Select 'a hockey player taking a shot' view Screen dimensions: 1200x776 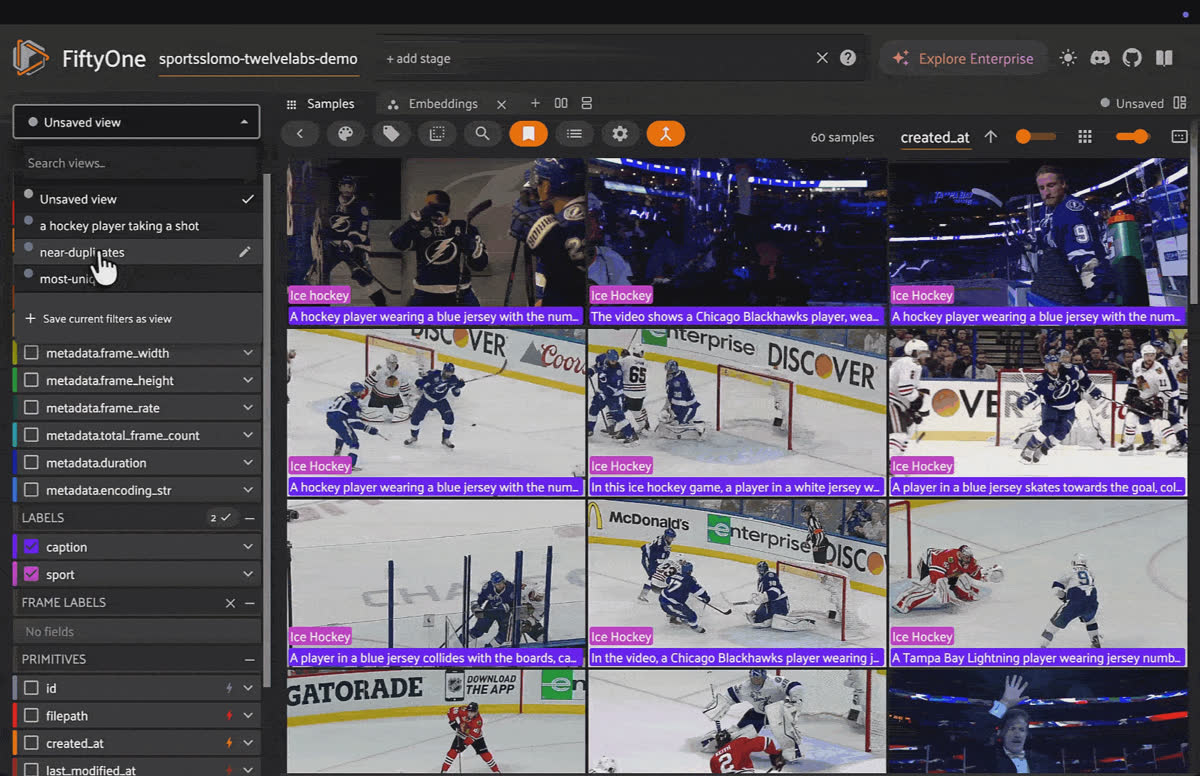point(138,226)
